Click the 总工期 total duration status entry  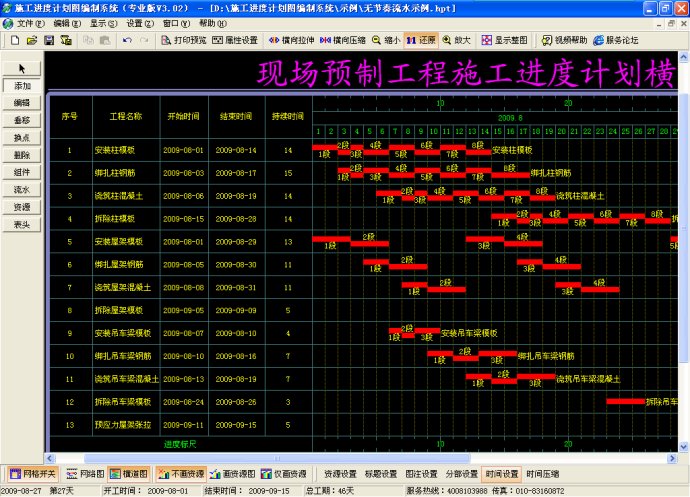coord(330,490)
